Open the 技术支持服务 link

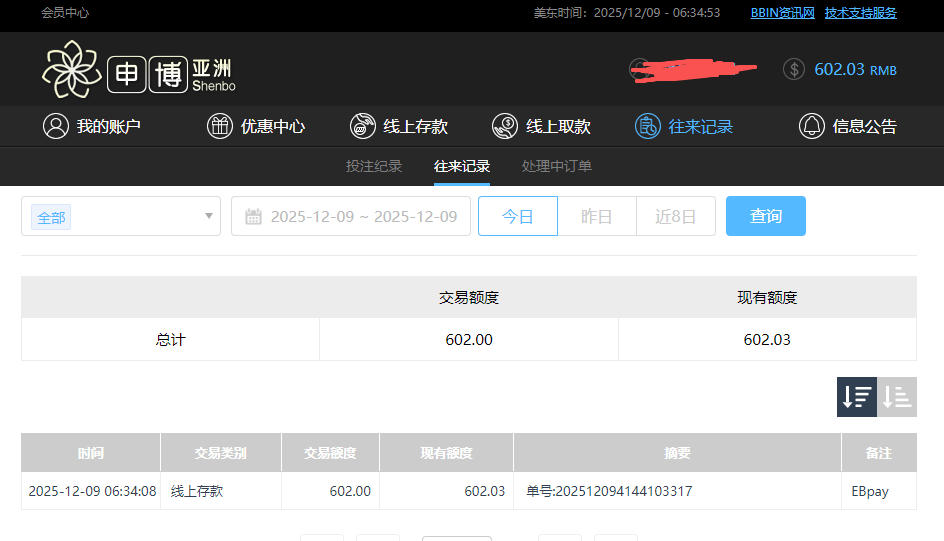861,13
